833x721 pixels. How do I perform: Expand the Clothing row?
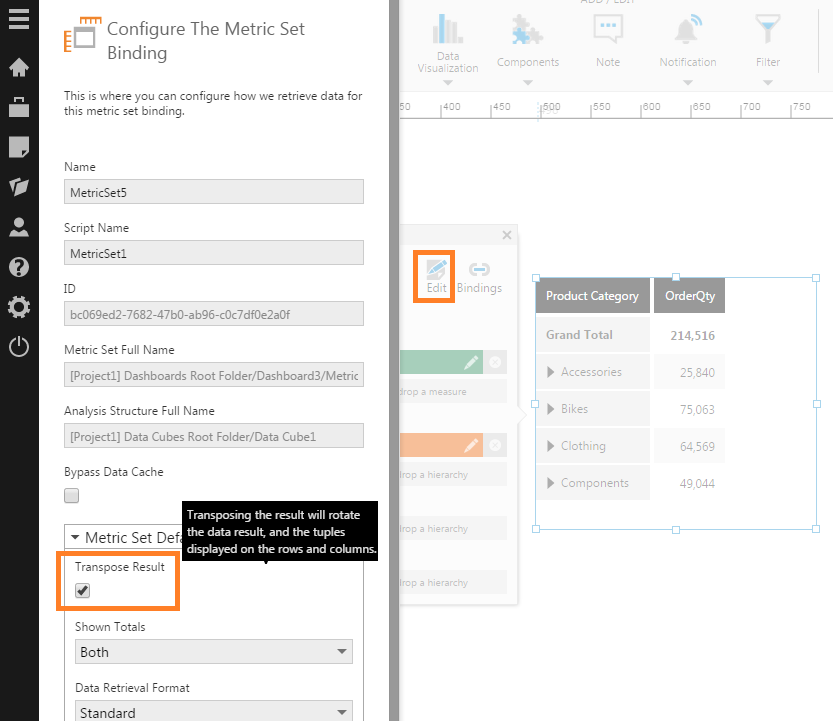[550, 446]
